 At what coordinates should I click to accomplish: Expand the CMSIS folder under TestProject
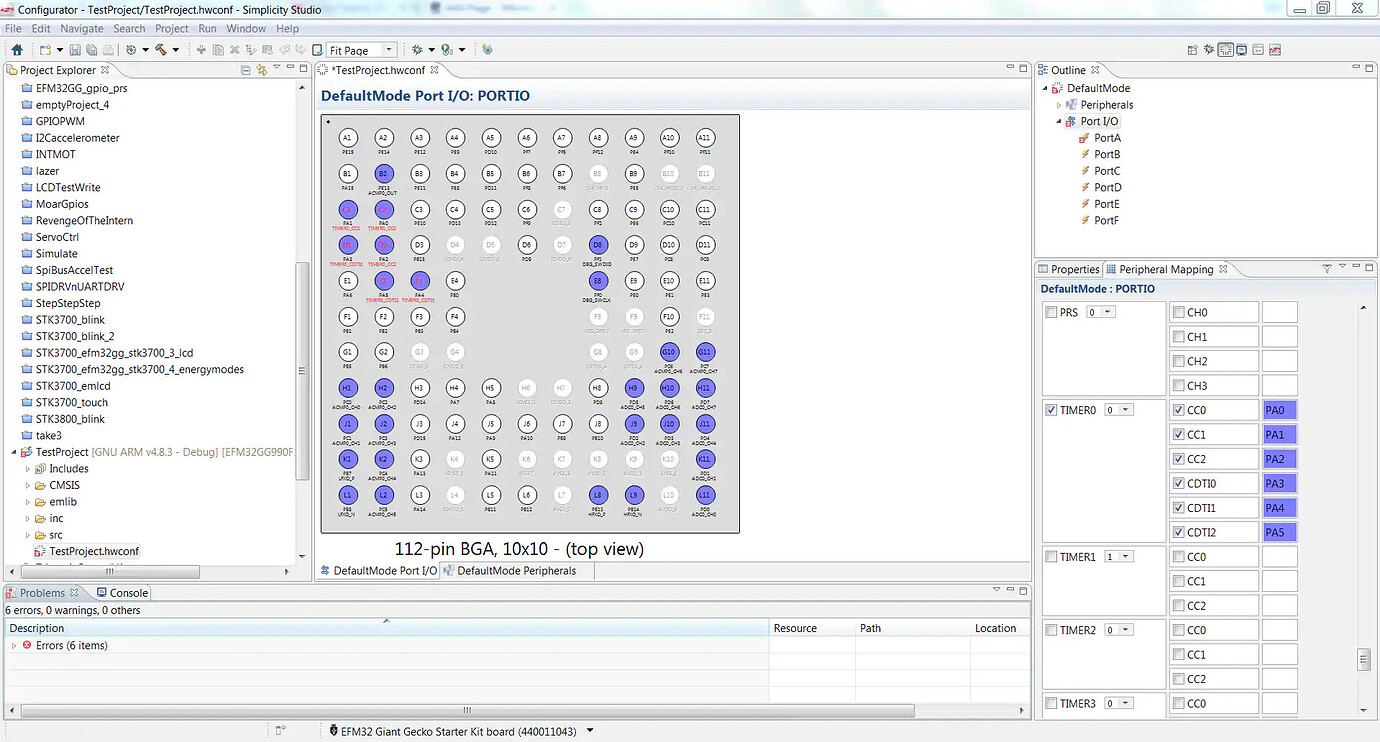(29, 485)
